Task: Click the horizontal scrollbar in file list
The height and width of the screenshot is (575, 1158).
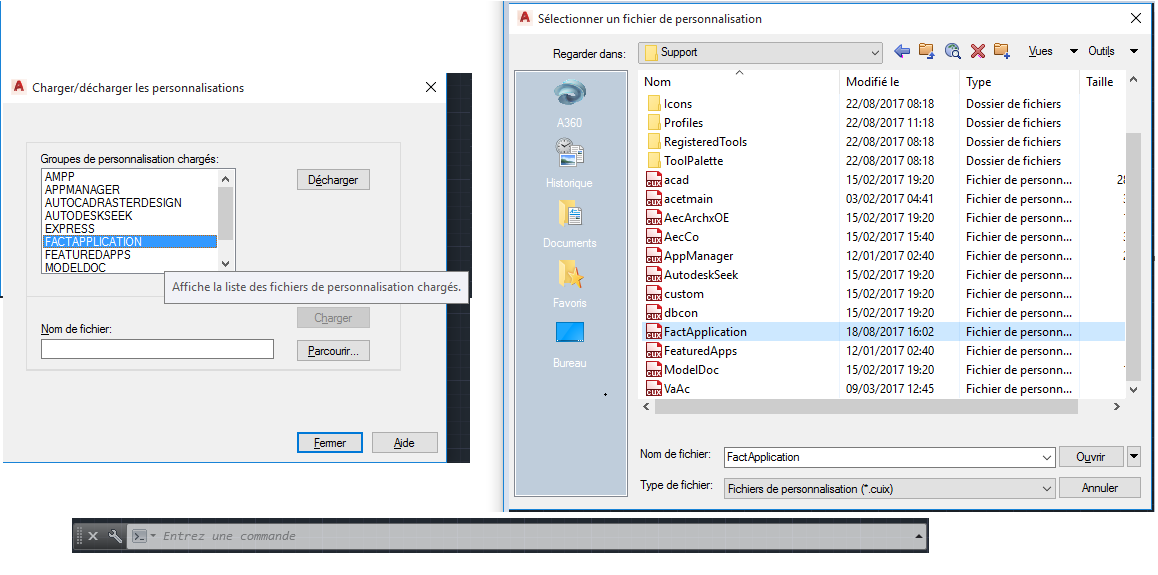Action: pyautogui.click(x=866, y=407)
